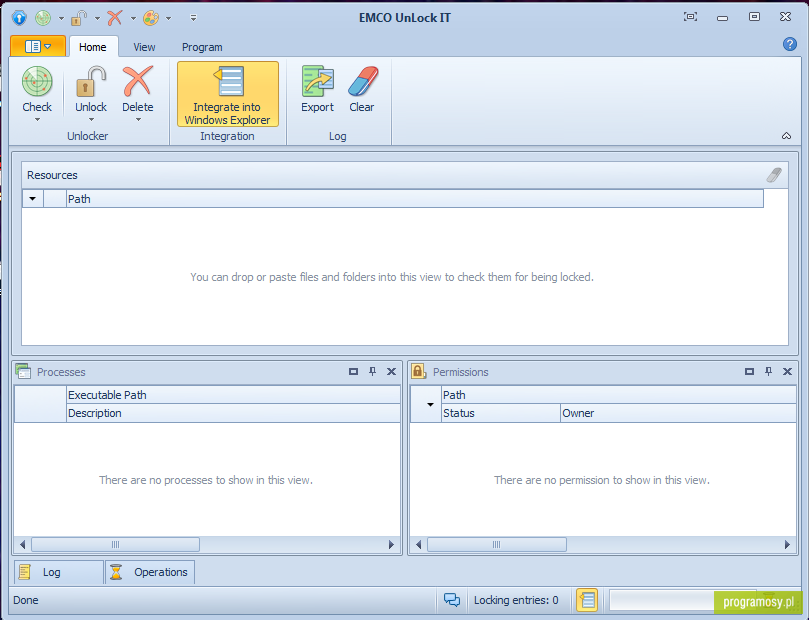This screenshot has height=620, width=809.
Task: Open the Log bottom tab
Action: click(x=58, y=572)
